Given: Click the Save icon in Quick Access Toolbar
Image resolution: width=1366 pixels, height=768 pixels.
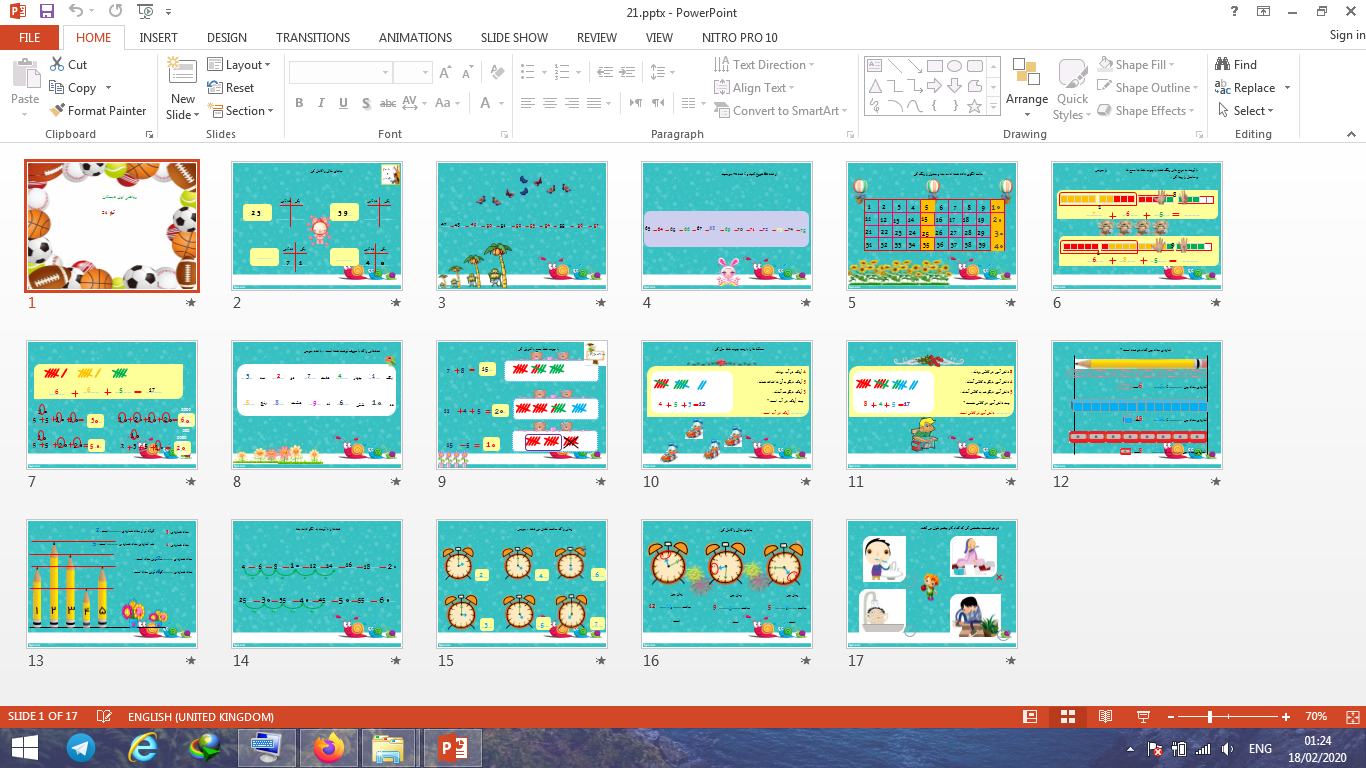Looking at the screenshot, I should pos(47,11).
